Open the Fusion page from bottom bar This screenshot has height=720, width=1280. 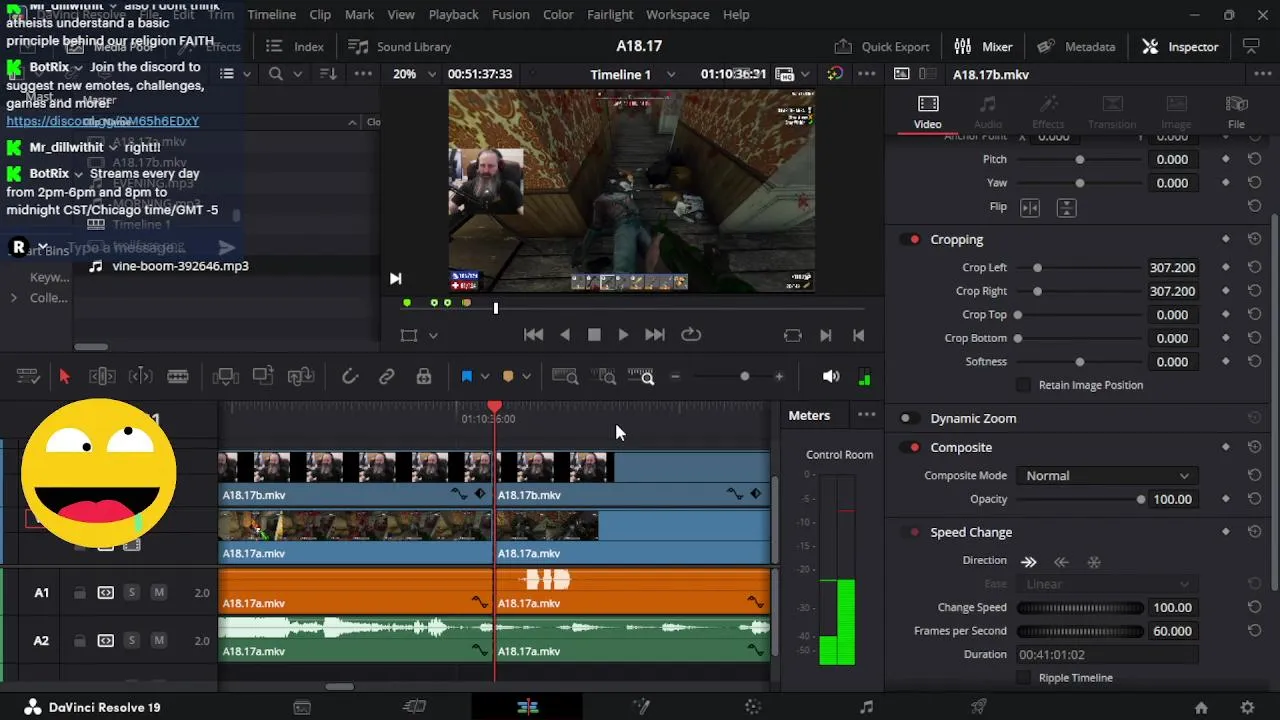click(x=641, y=707)
